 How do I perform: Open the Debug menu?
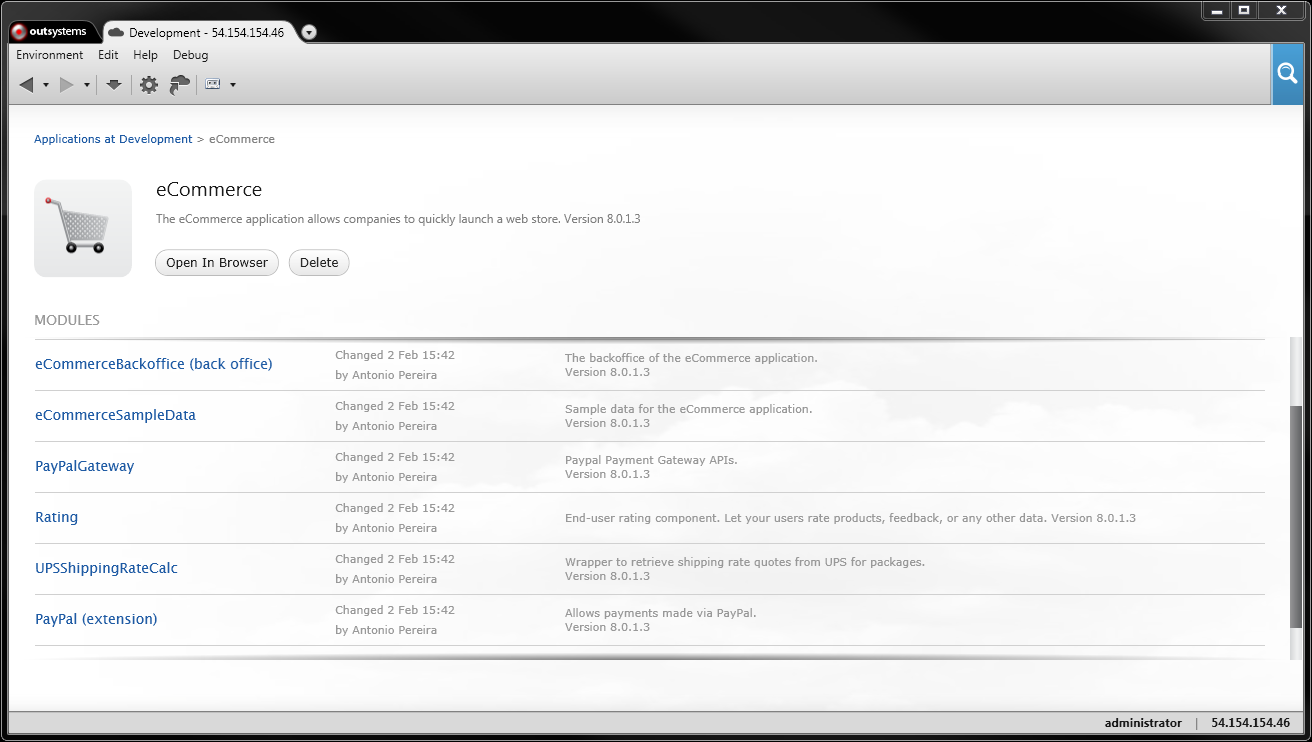pyautogui.click(x=190, y=55)
